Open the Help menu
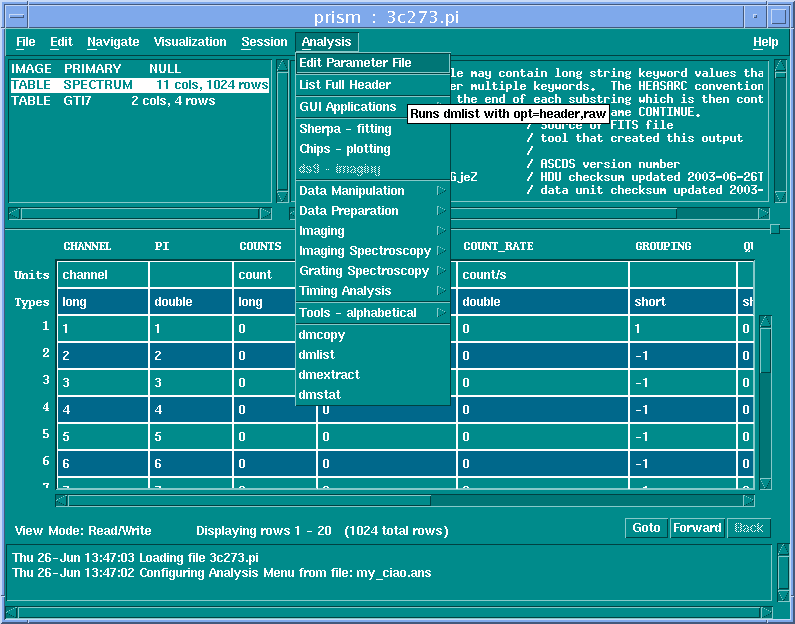Viewport: 795px width, 624px height. (x=766, y=42)
